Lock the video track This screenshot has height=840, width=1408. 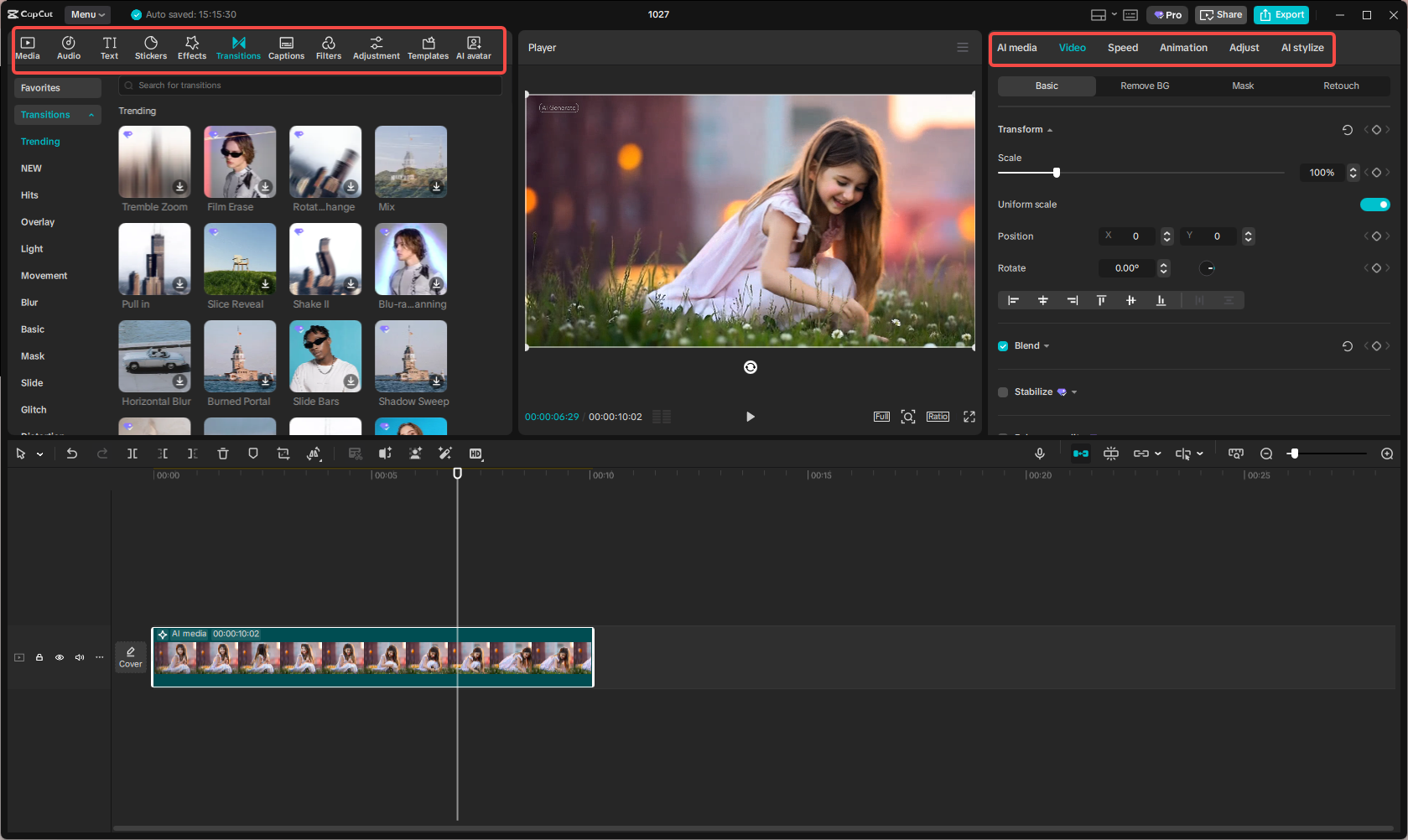[x=39, y=657]
